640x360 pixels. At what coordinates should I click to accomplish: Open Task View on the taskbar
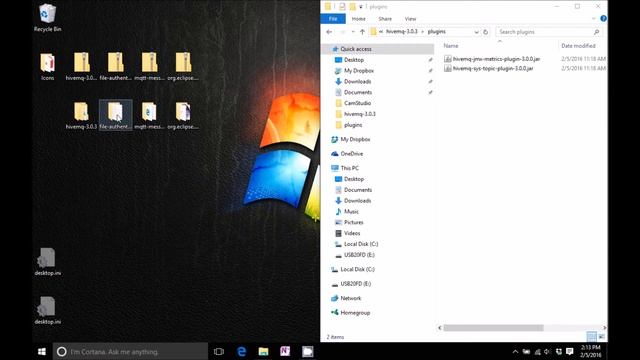[219, 351]
